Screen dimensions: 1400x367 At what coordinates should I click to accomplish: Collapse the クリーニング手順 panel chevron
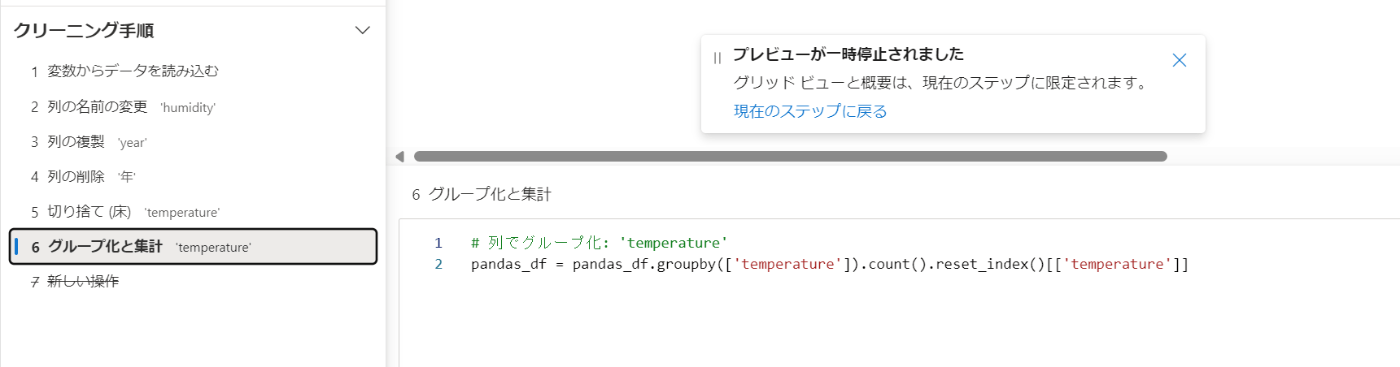tap(363, 30)
